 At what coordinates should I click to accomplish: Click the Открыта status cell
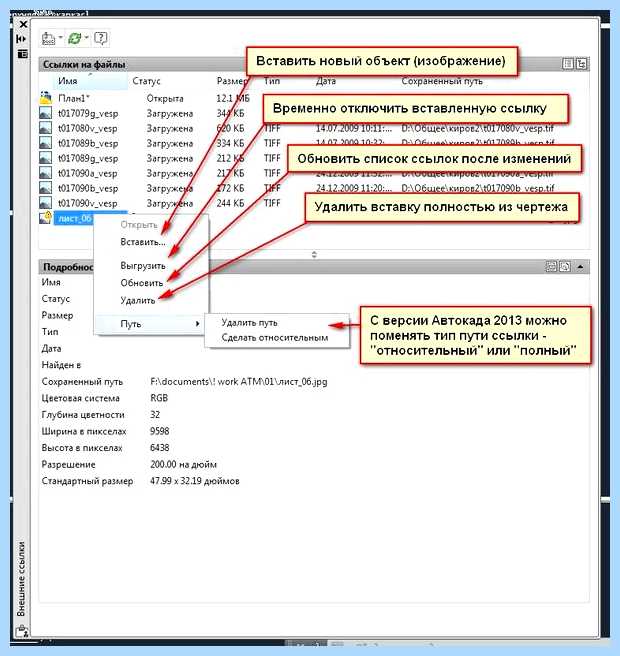pyautogui.click(x=165, y=98)
